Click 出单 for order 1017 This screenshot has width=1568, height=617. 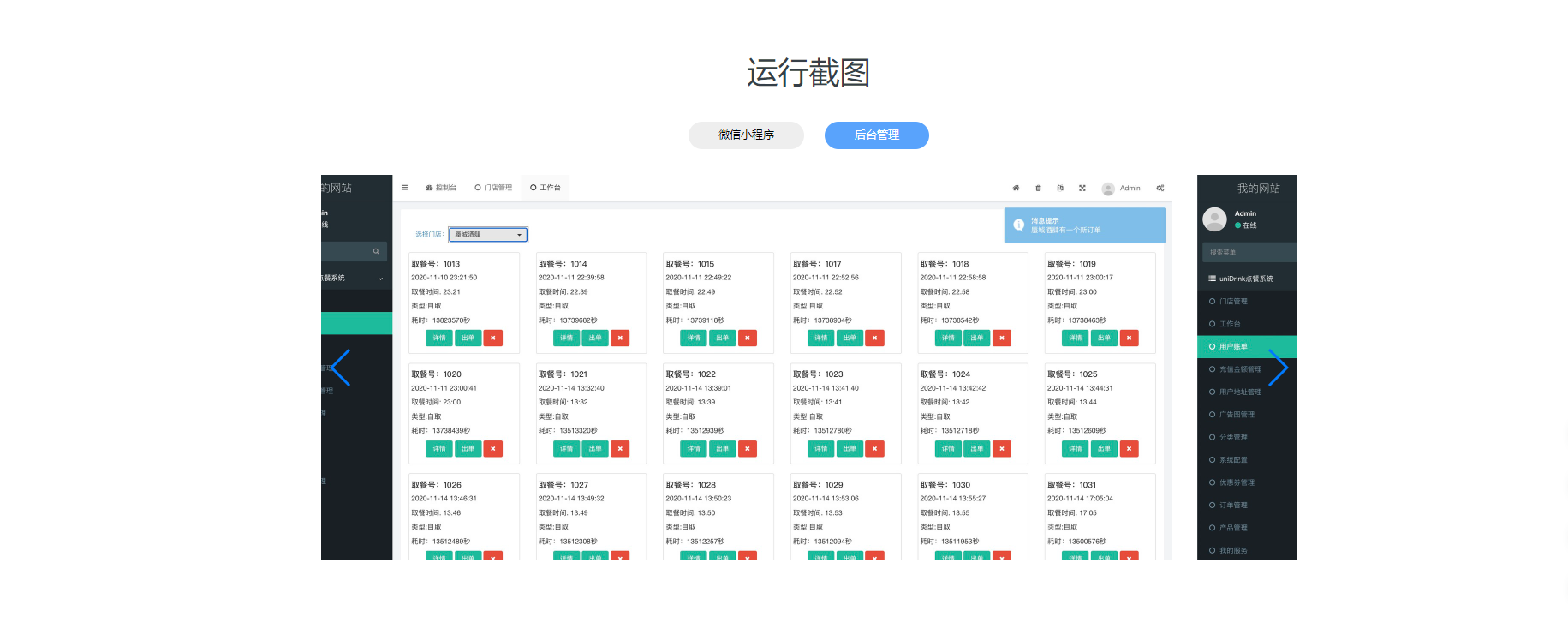(850, 338)
